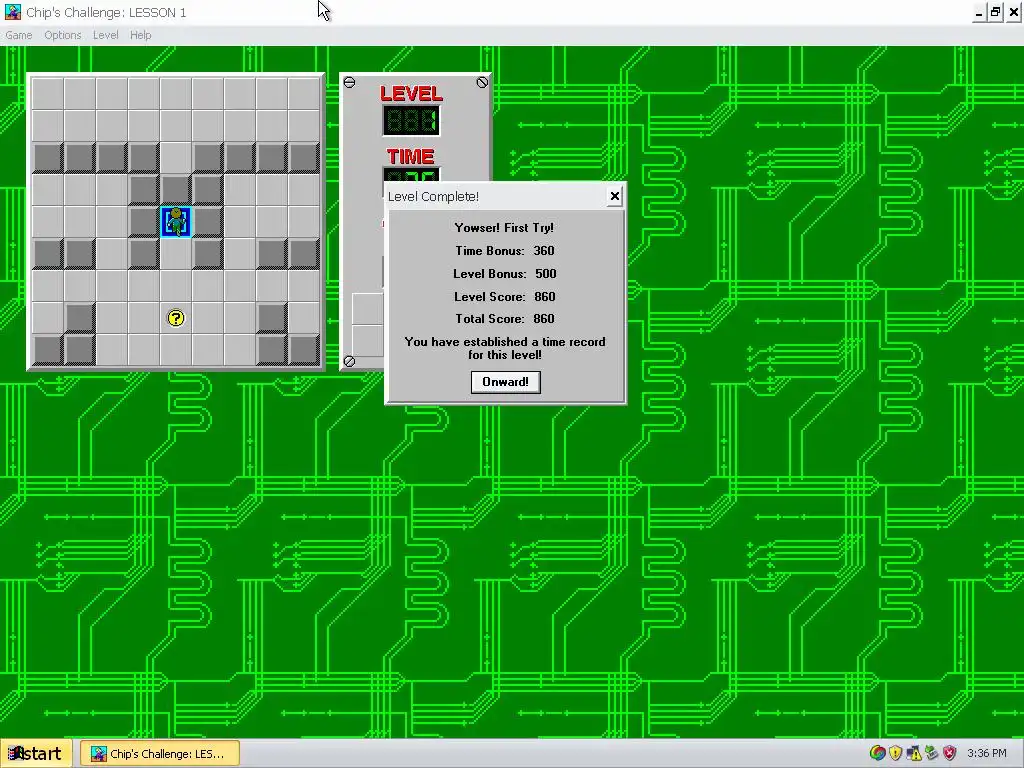The width and height of the screenshot is (1024, 768).
Task: Close the Level Complete dialog
Action: [614, 196]
